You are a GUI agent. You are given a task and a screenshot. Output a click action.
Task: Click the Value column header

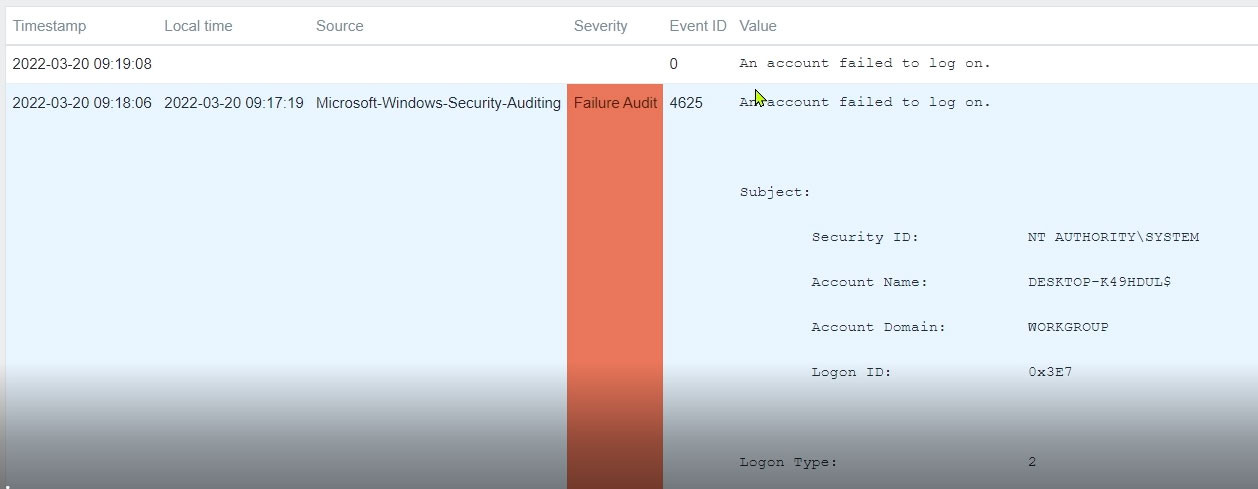tap(758, 26)
